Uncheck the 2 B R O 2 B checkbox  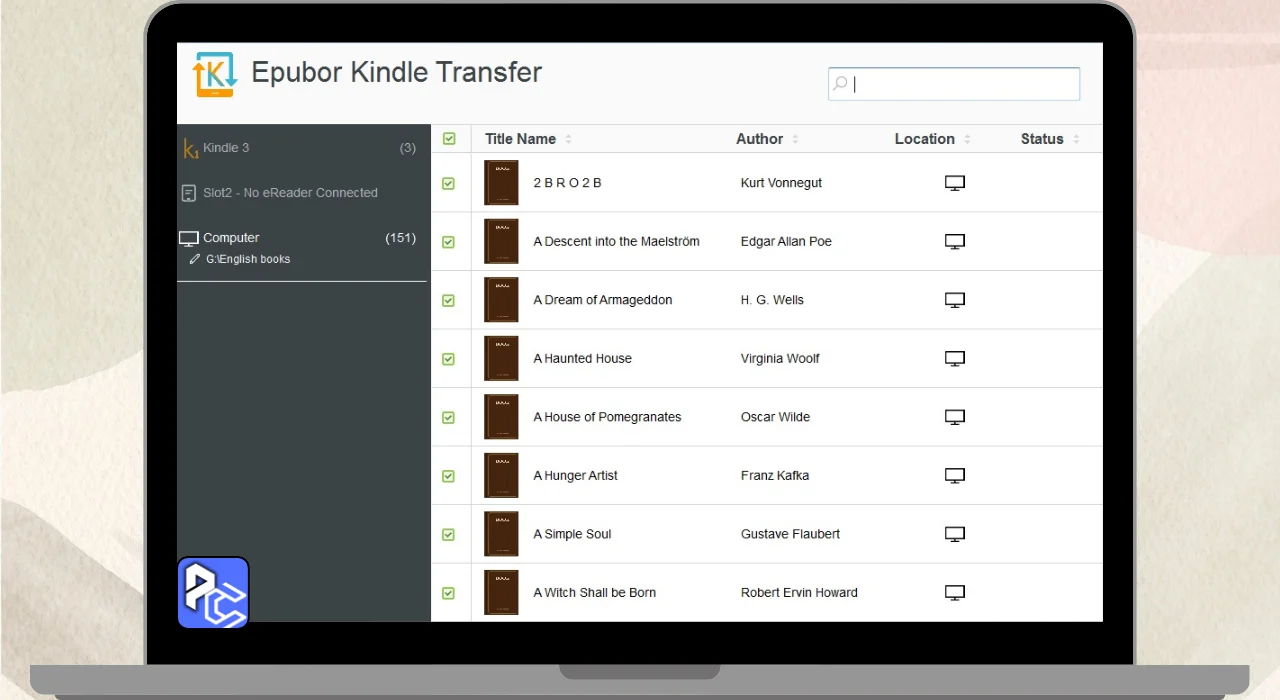click(448, 184)
